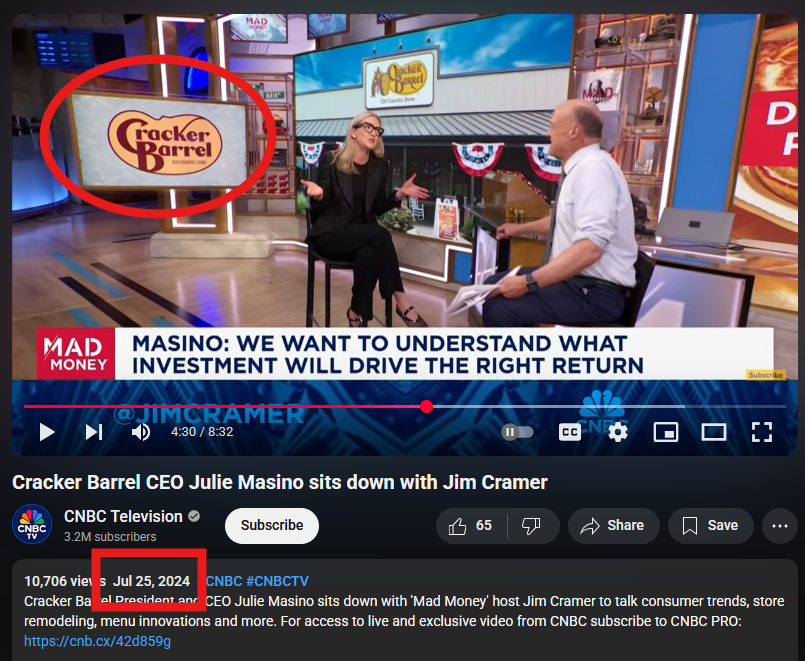805x661 pixels.
Task: Click the video title text
Action: tap(280, 482)
